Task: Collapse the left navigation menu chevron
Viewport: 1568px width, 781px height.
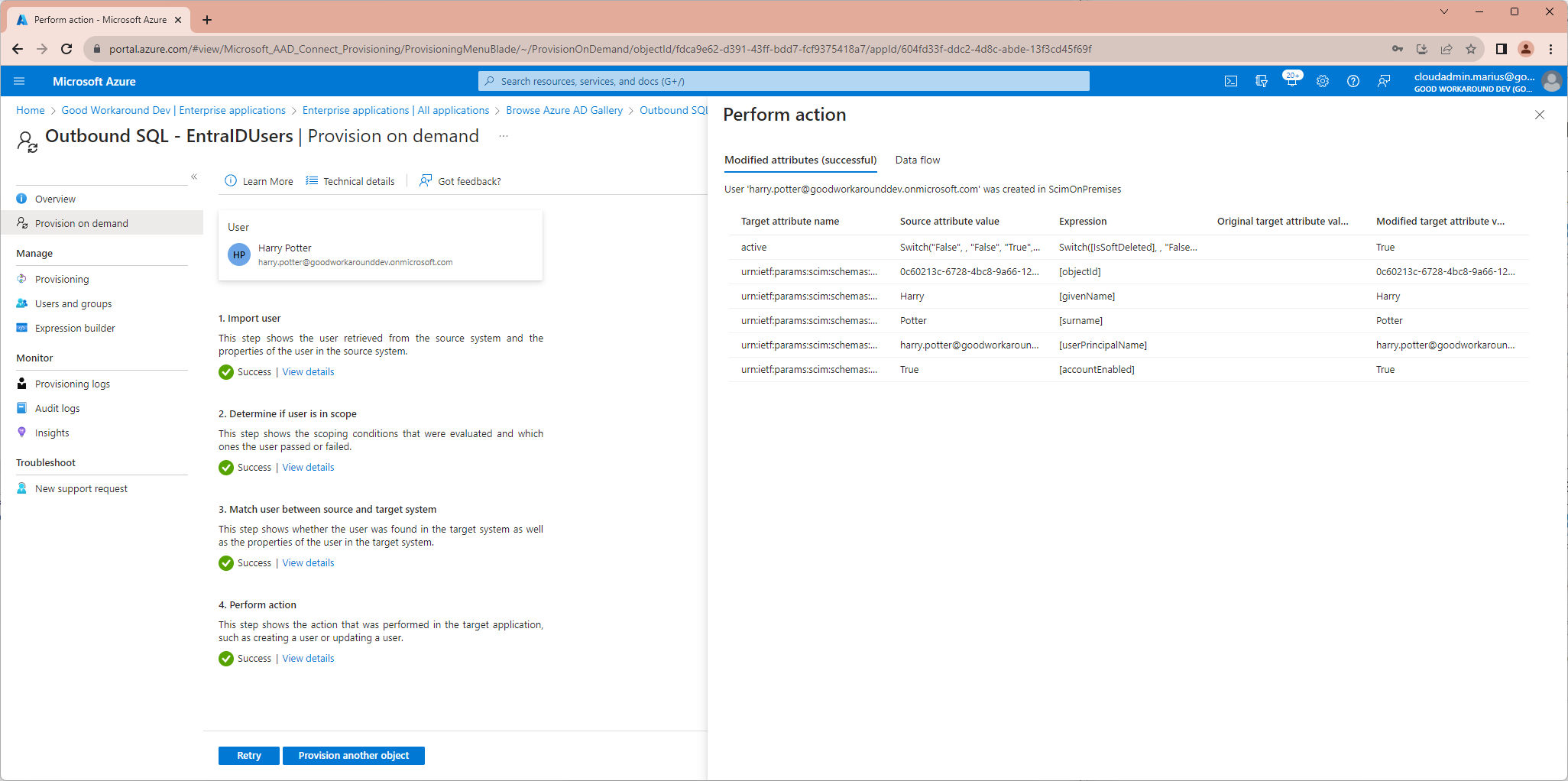Action: pos(194,177)
